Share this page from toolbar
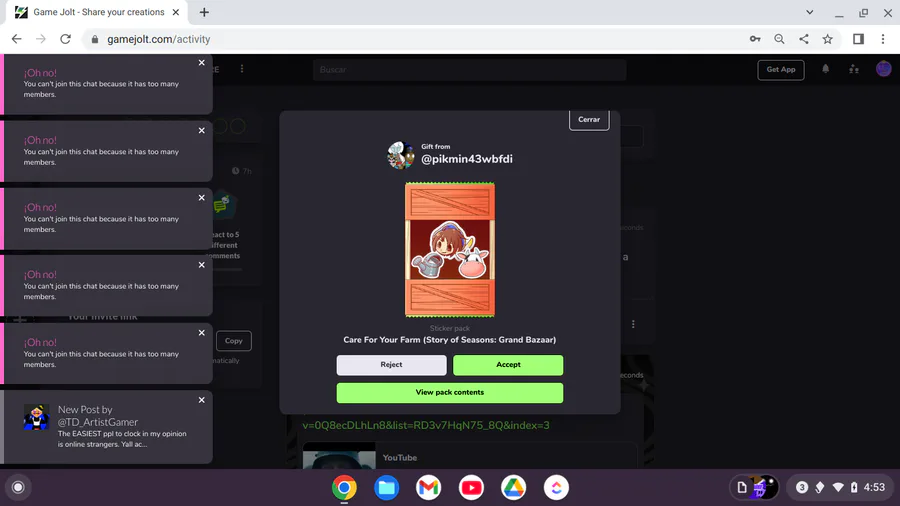Screen dimensions: 900x506 804,39
